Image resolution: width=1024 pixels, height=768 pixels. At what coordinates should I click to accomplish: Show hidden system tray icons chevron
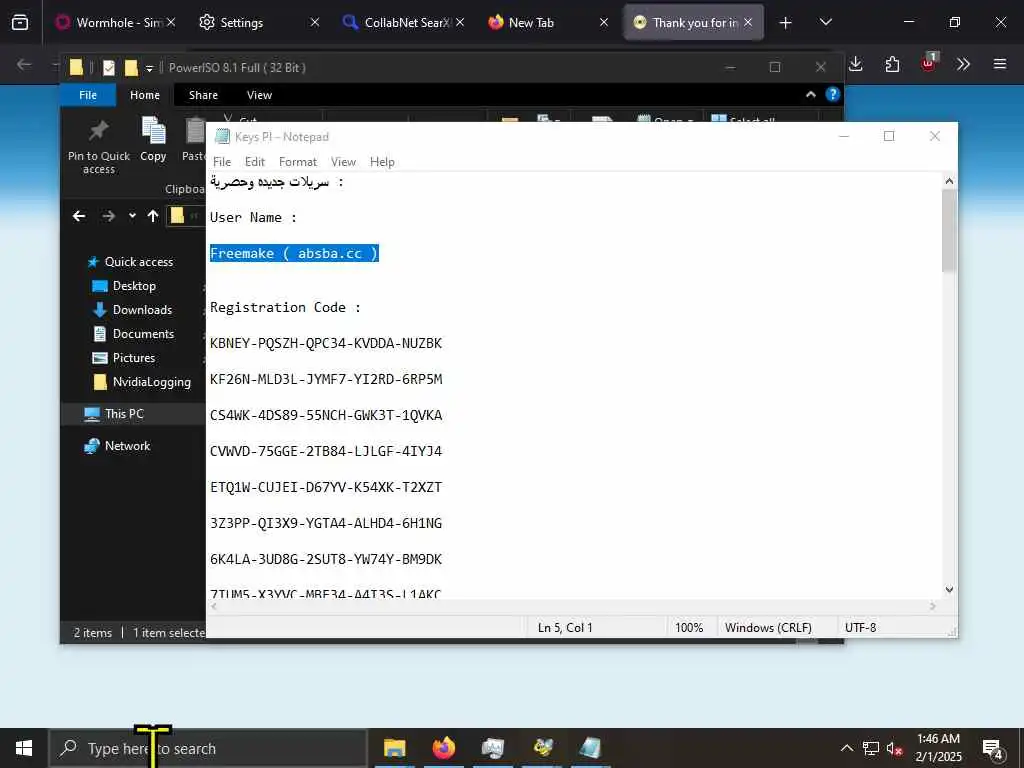click(x=846, y=748)
